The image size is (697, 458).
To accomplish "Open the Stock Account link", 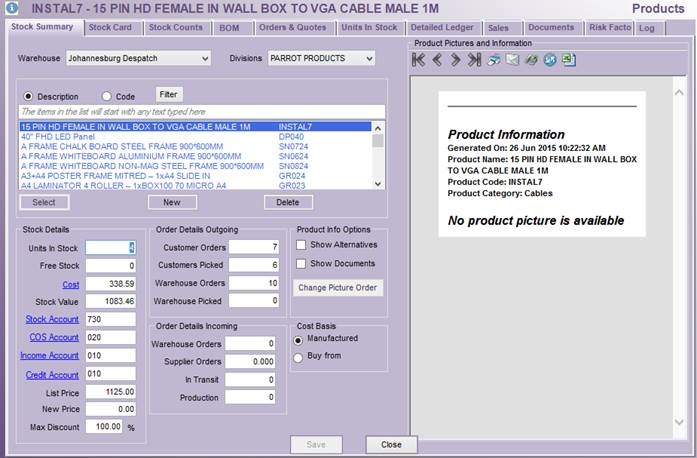I will 52,319.
